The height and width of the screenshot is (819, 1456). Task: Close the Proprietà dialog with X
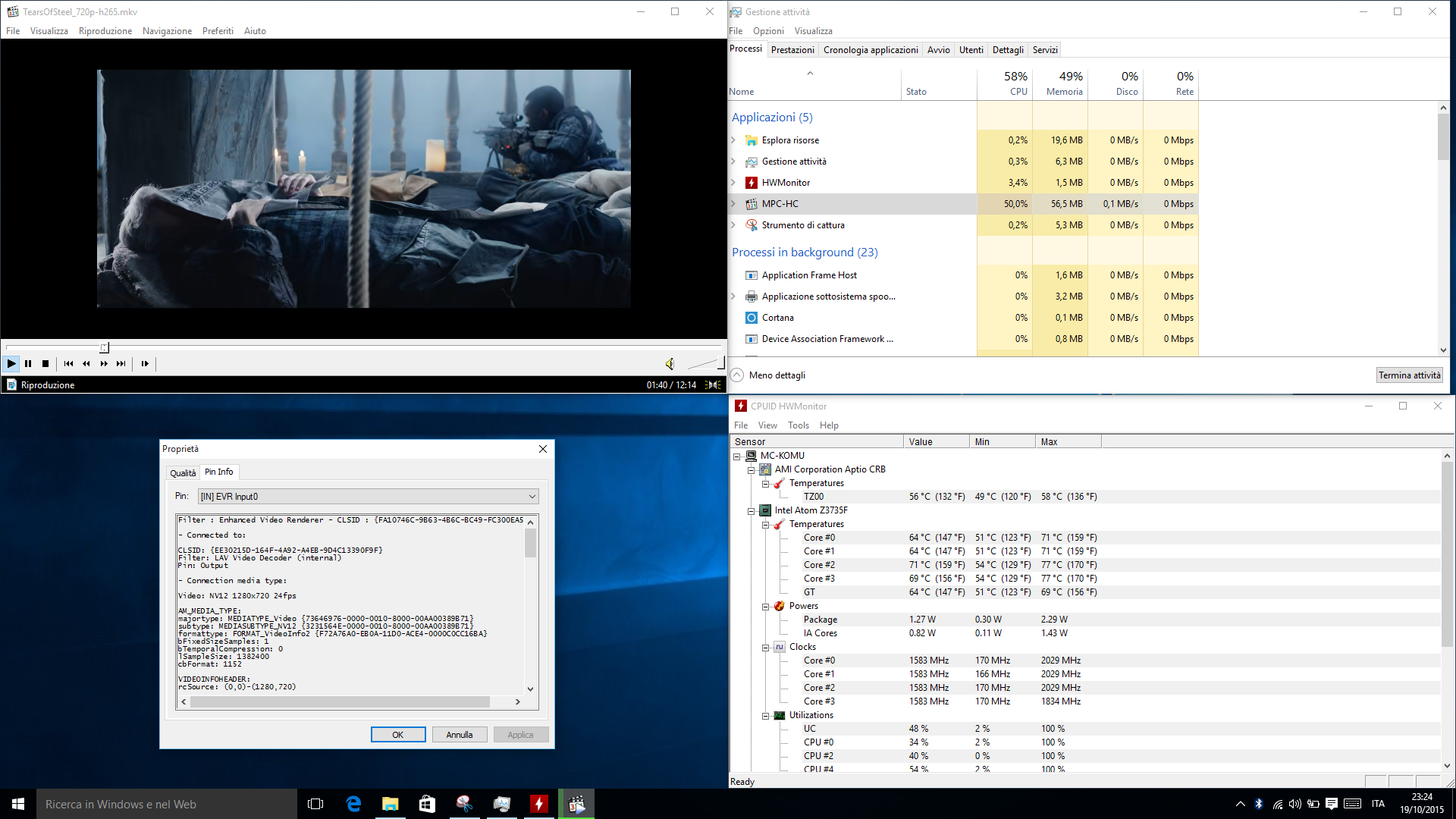click(543, 449)
